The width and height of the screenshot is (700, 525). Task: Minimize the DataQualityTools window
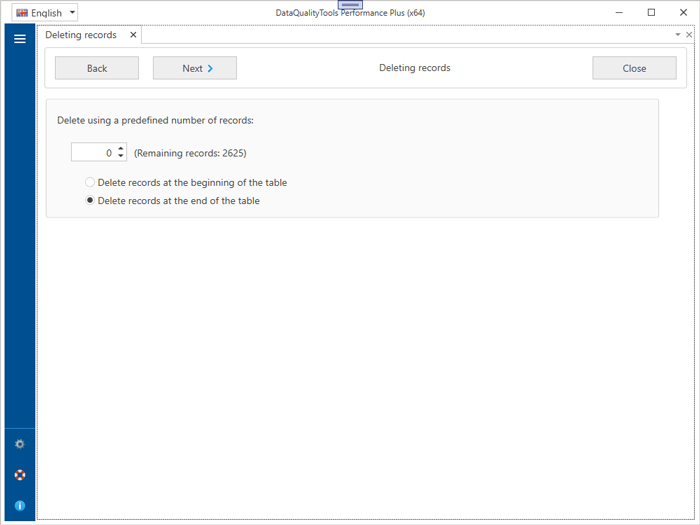click(619, 13)
